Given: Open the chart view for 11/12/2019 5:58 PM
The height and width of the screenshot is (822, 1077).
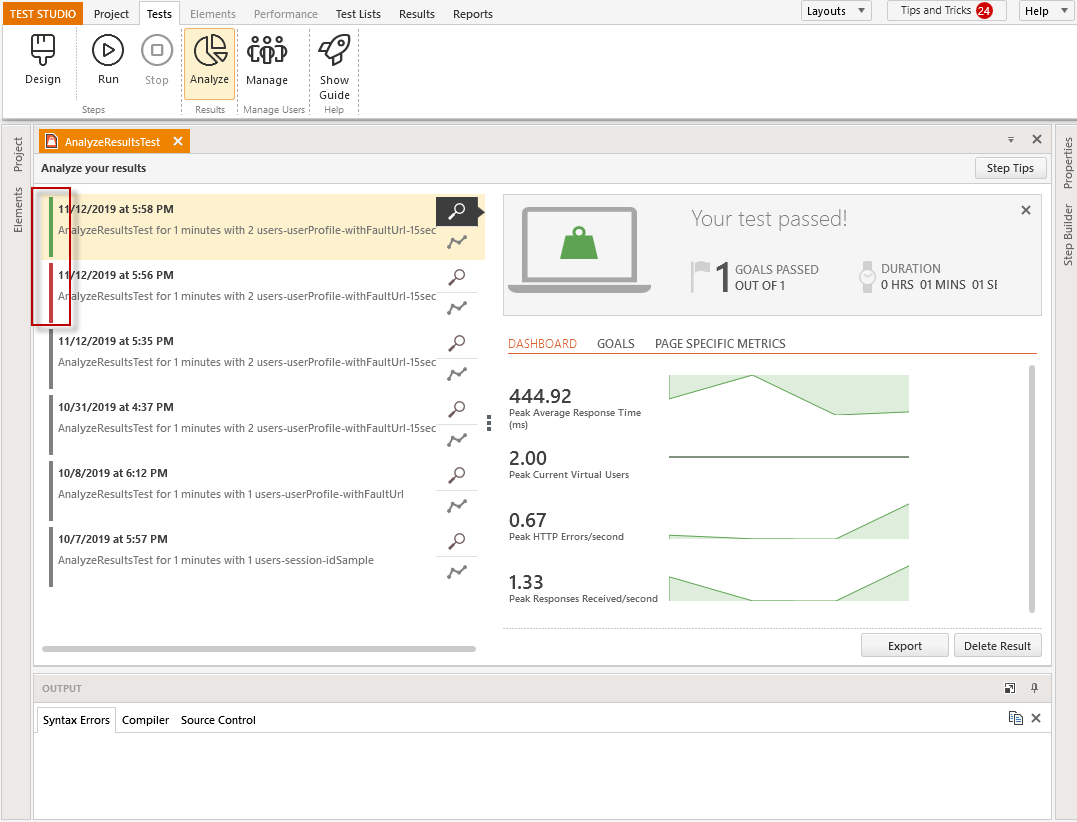Looking at the screenshot, I should 457,242.
